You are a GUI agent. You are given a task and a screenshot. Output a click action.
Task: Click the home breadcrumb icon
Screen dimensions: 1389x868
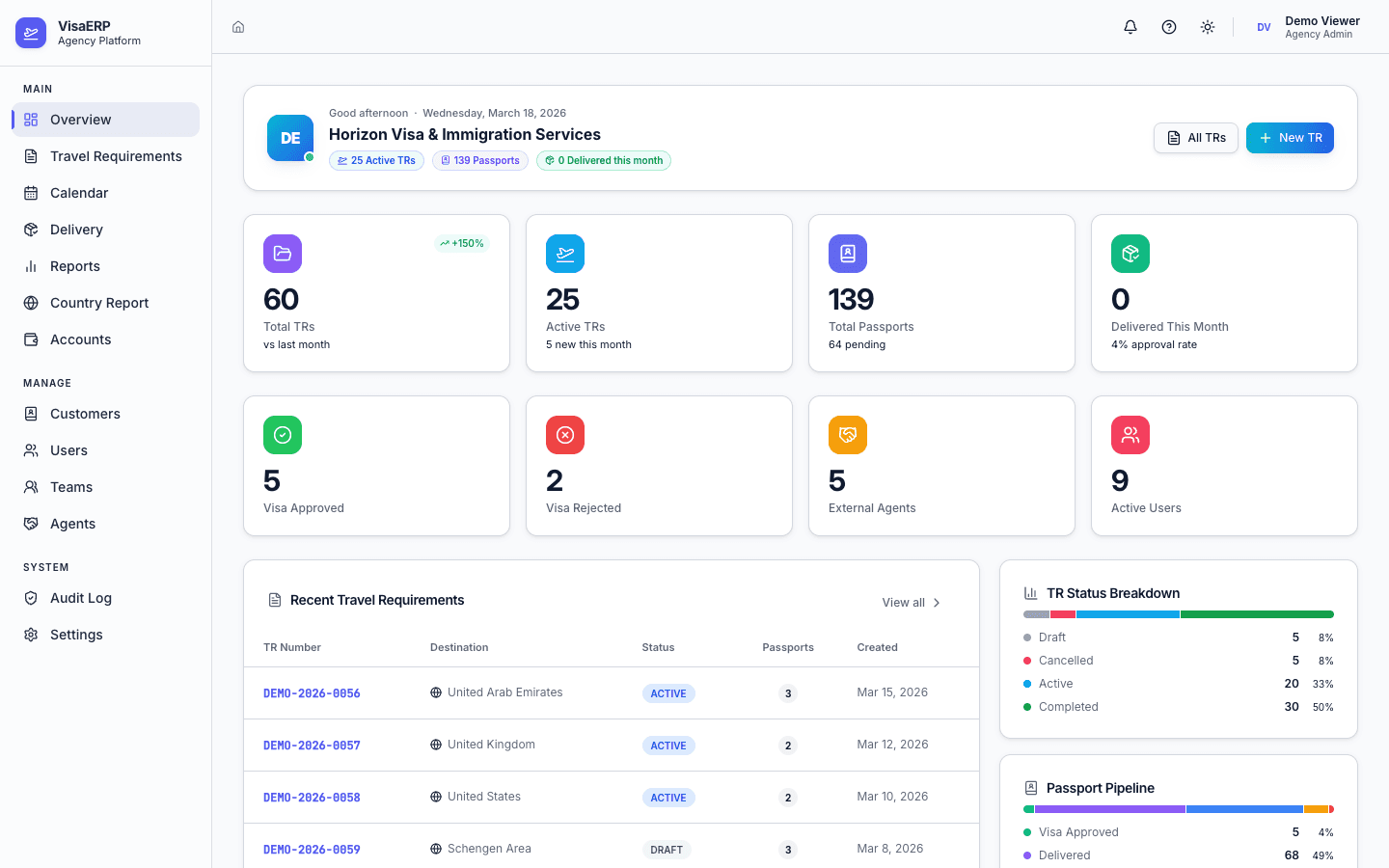237,27
